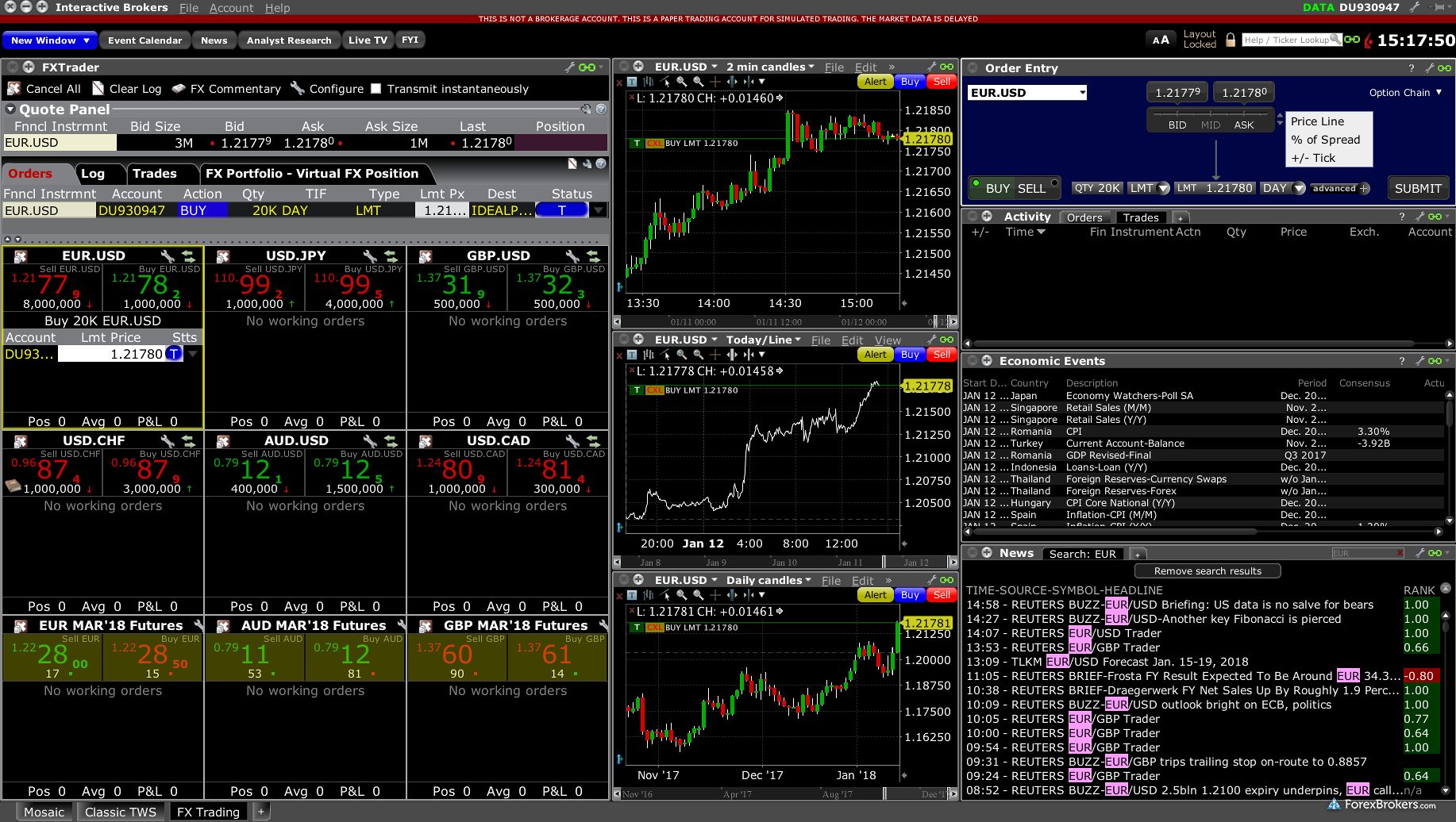Click the crosshair tool on Today's line chart
Image resolution: width=1456 pixels, height=822 pixels.
pos(715,355)
